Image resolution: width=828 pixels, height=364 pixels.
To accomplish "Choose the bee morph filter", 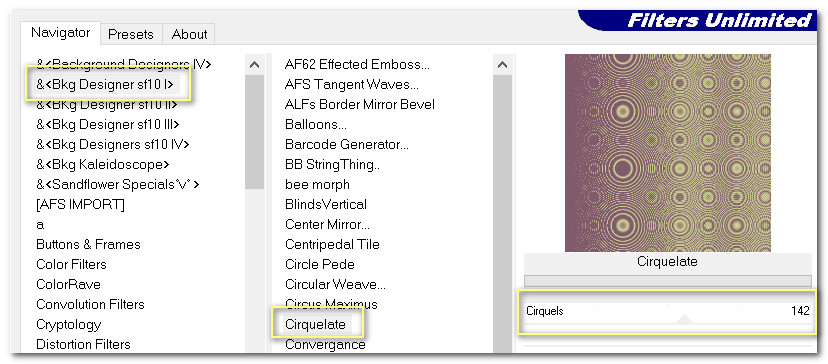I will [317, 184].
